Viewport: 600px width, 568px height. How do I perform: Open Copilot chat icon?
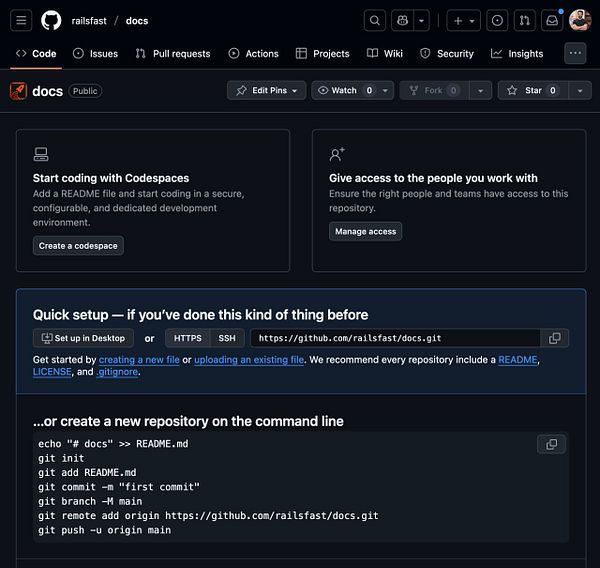(402, 20)
